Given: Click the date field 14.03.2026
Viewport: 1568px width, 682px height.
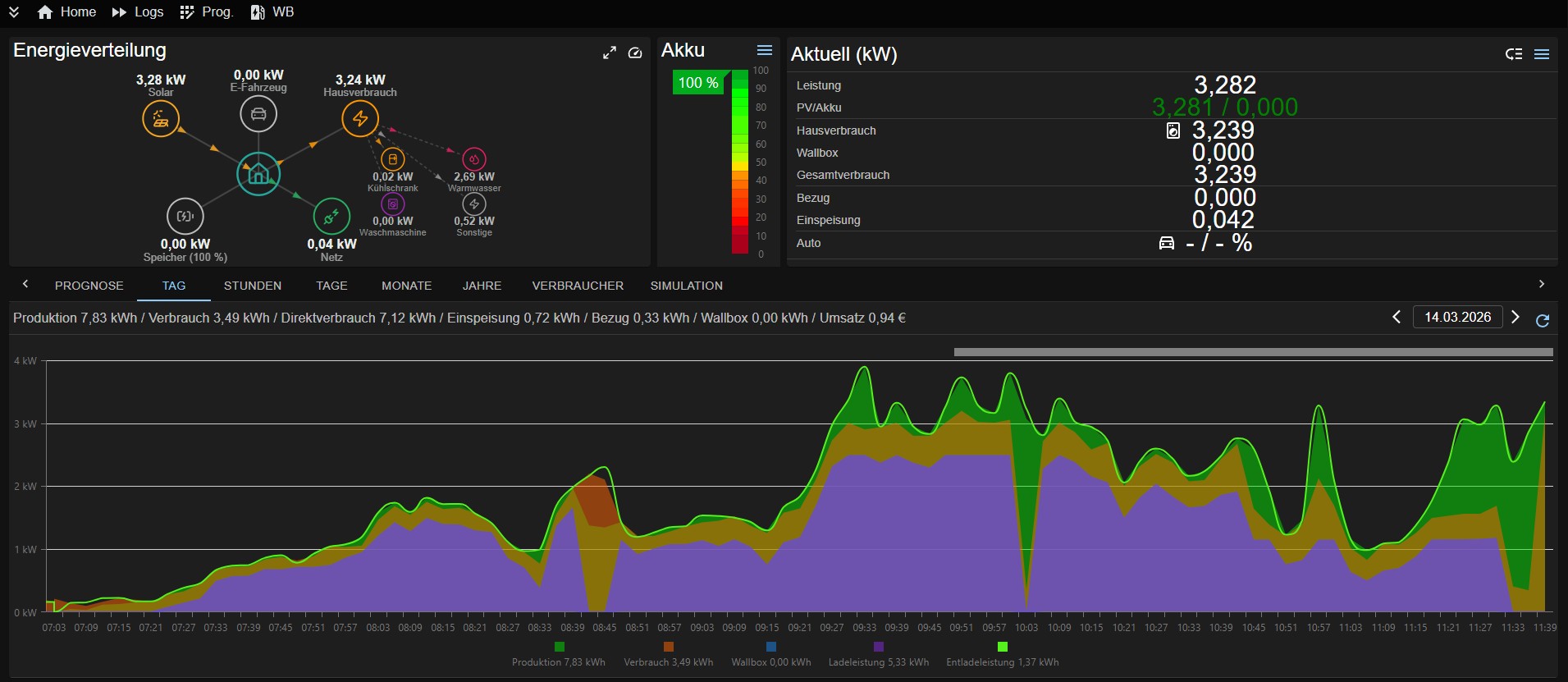Looking at the screenshot, I should tap(1457, 317).
